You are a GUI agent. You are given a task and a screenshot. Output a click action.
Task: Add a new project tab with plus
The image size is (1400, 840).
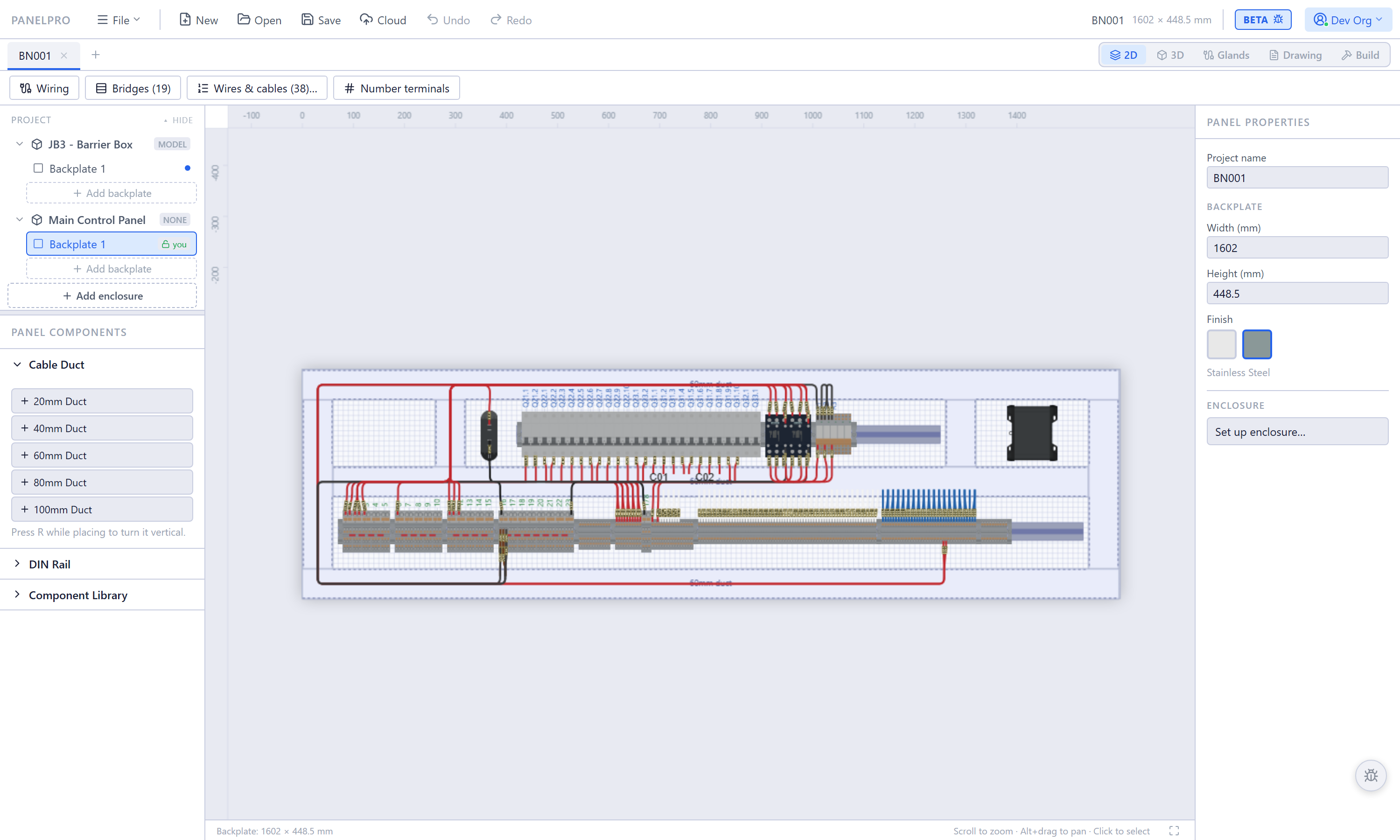point(96,55)
